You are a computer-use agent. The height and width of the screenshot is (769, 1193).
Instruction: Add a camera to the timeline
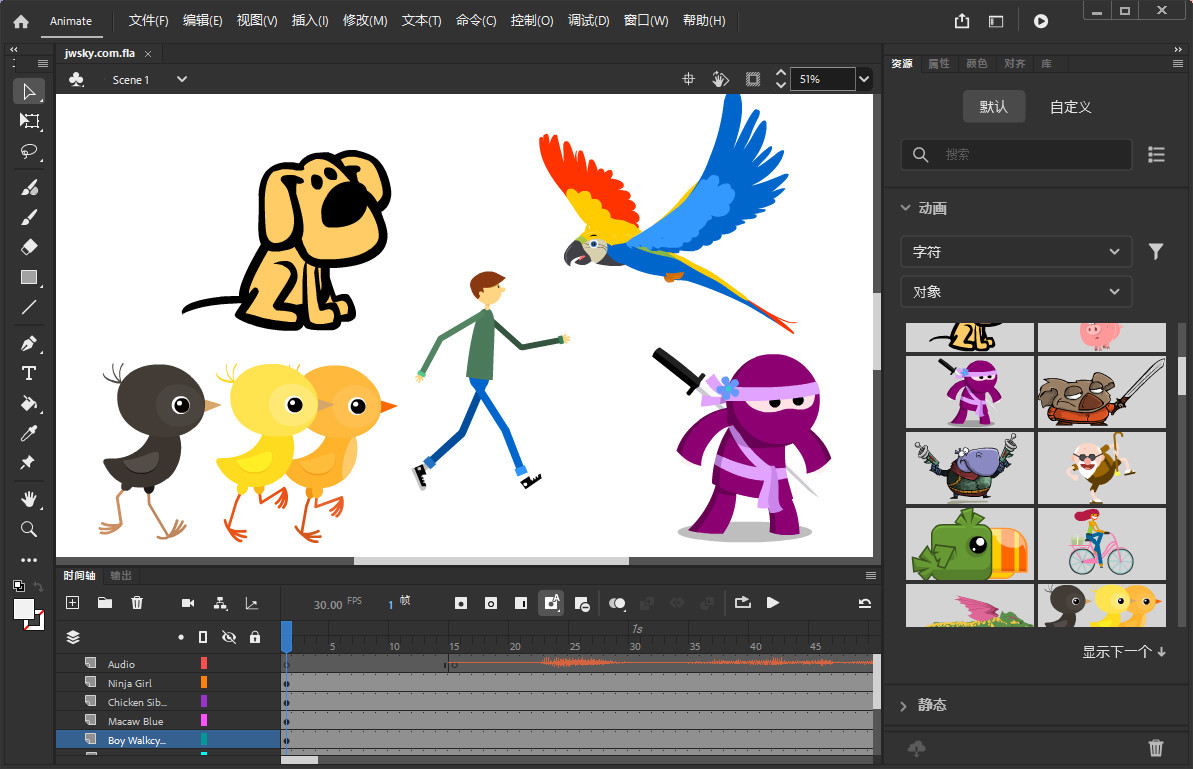(188, 603)
